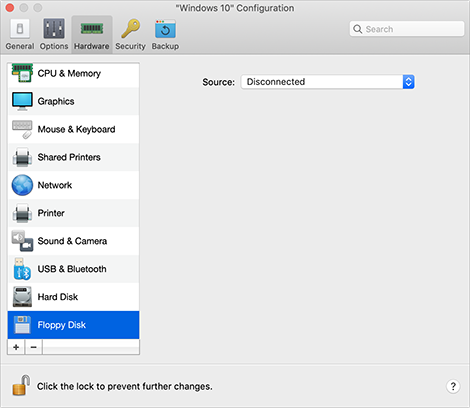
Task: Select Hard Disk text label
Action: coord(58,297)
